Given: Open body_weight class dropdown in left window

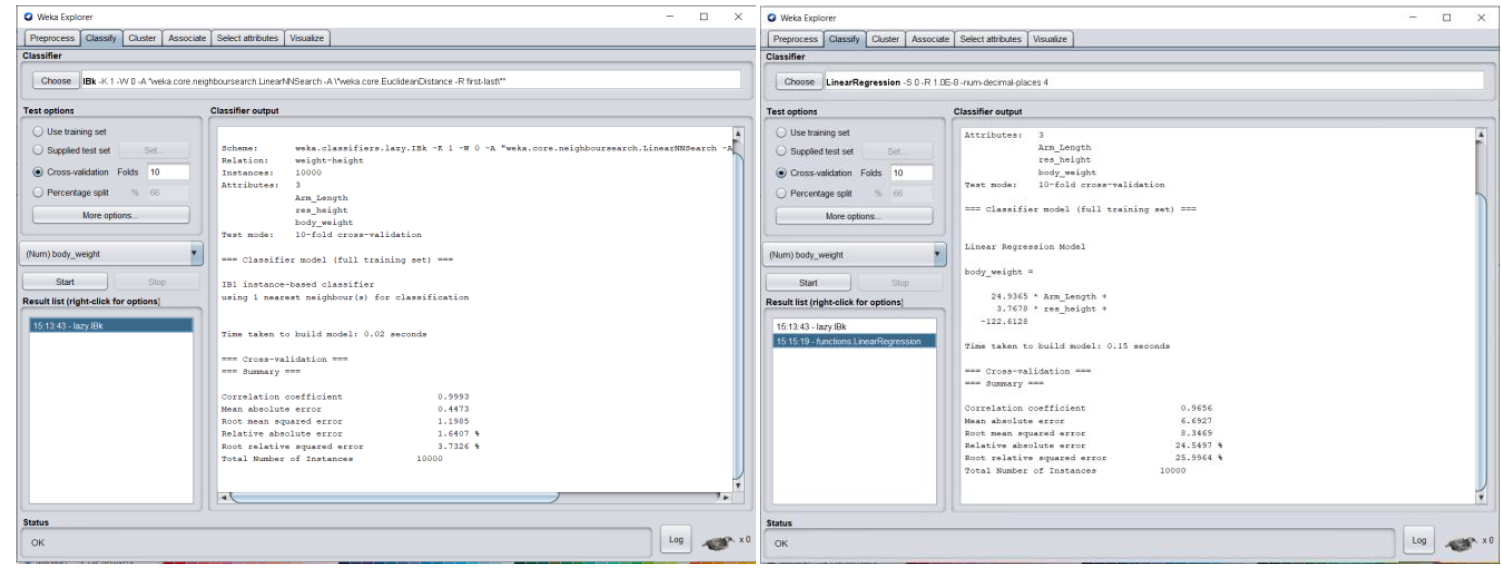Looking at the screenshot, I should click(112, 254).
